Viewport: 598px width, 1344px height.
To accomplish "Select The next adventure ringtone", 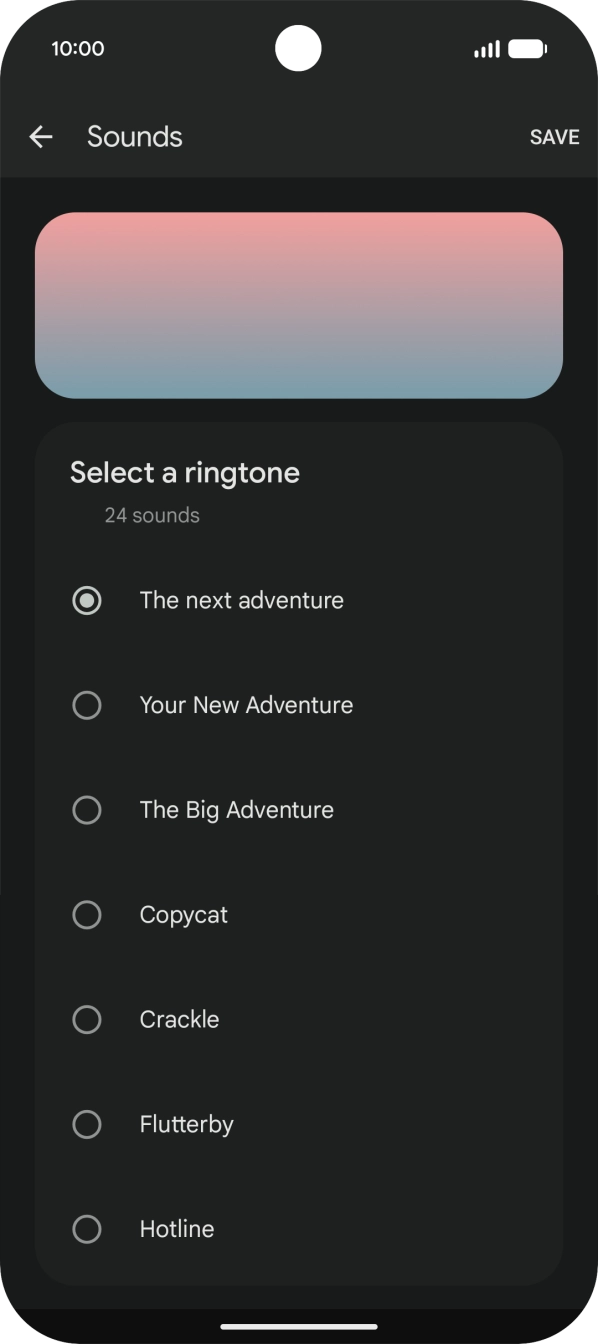I will pyautogui.click(x=87, y=600).
